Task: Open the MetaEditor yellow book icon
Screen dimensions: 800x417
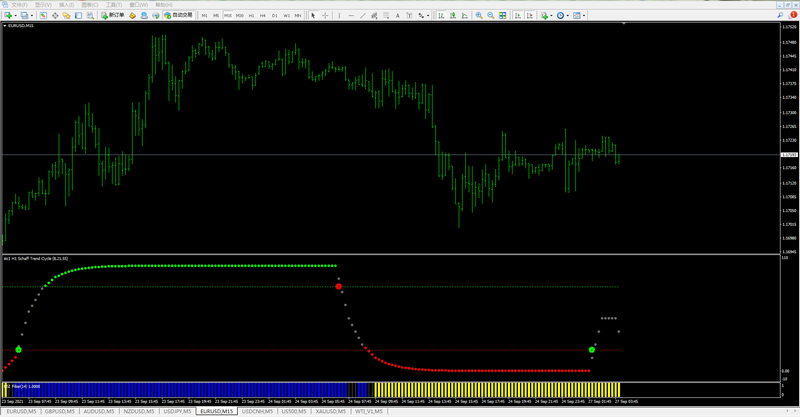Action: point(132,16)
